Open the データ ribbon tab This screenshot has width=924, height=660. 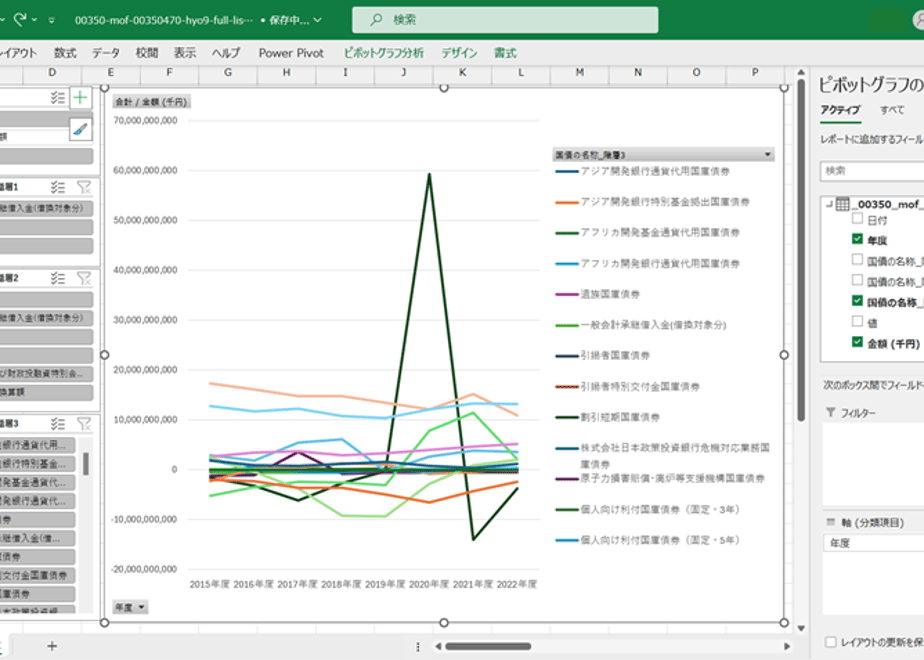106,53
